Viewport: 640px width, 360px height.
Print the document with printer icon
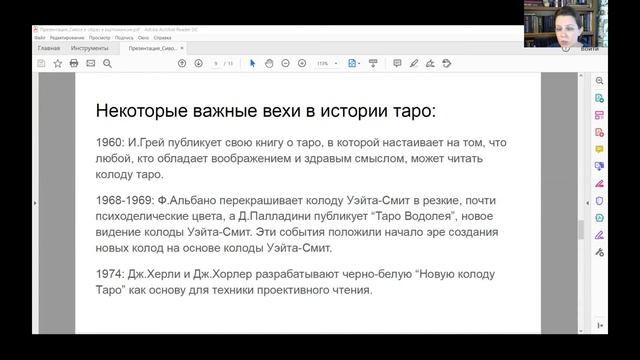(74, 63)
